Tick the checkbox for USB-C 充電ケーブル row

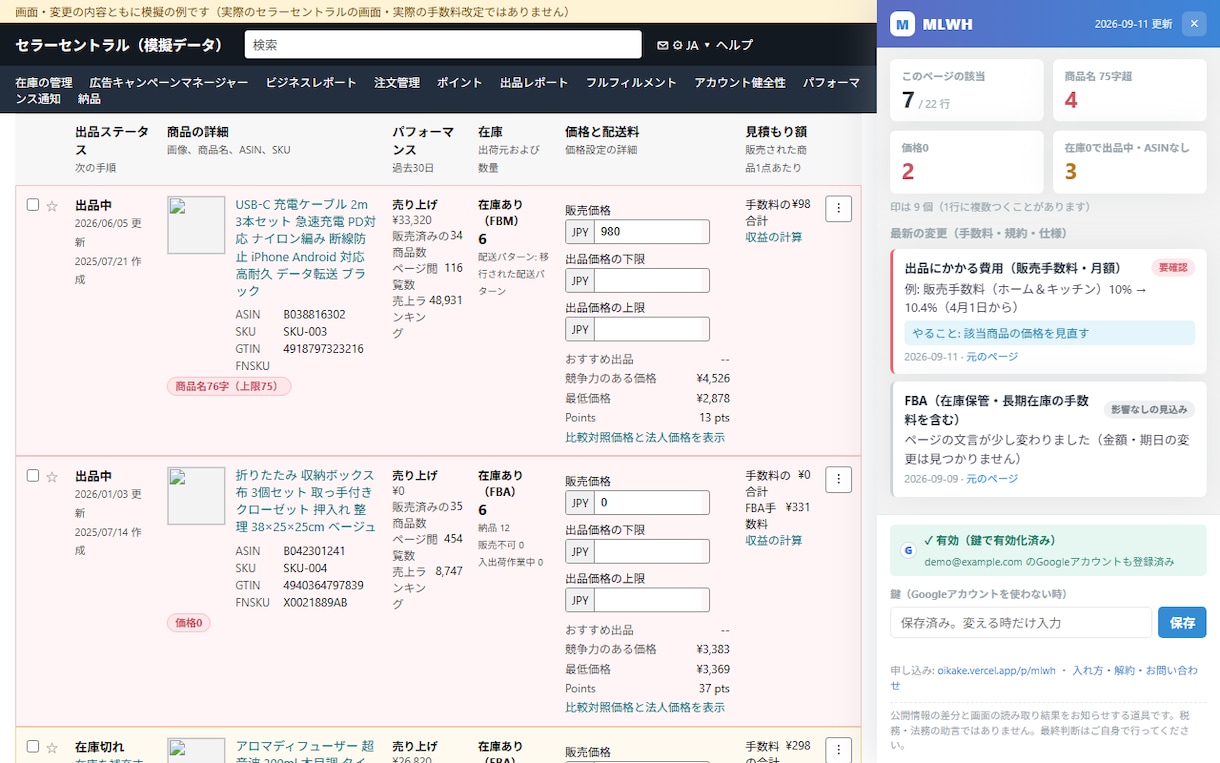(33, 205)
